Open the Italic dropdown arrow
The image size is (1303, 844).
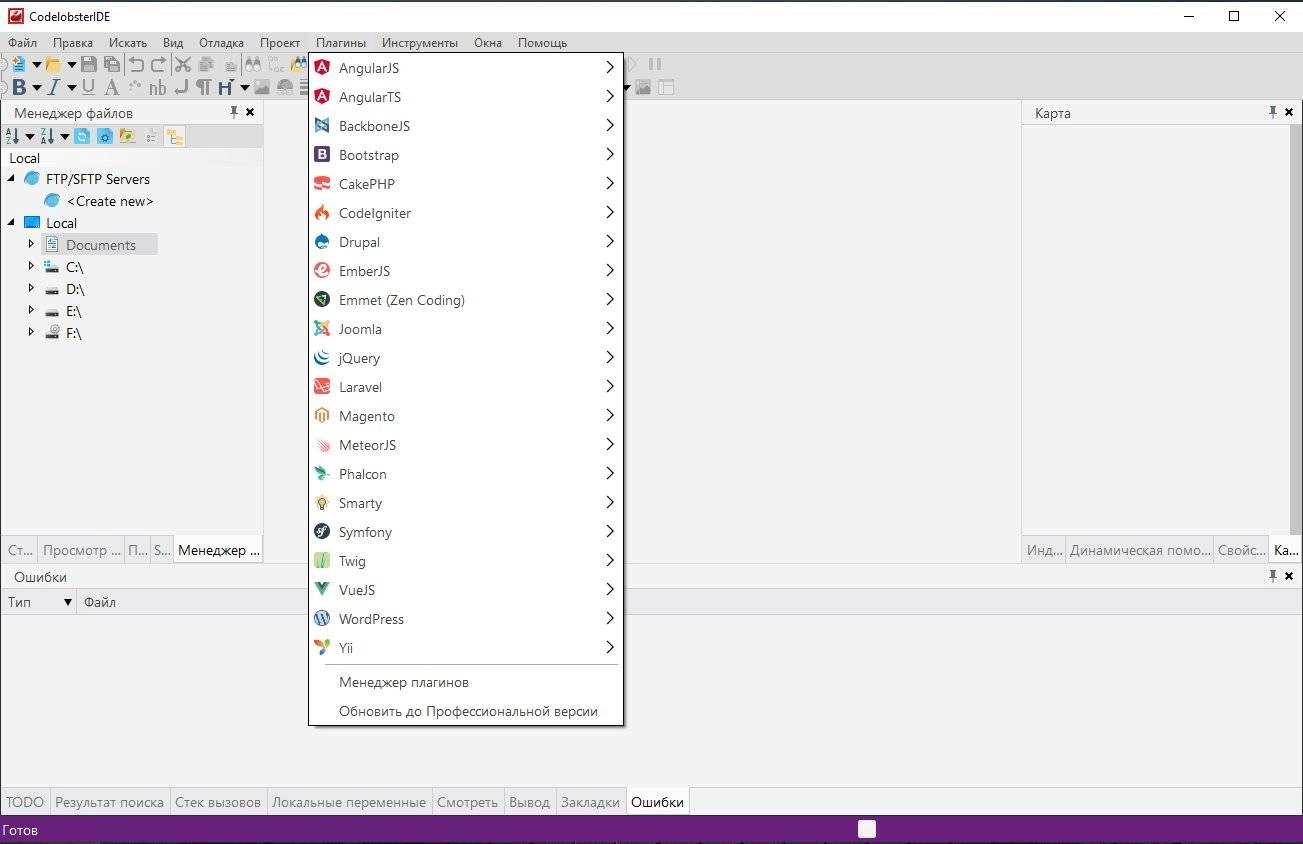(72, 88)
